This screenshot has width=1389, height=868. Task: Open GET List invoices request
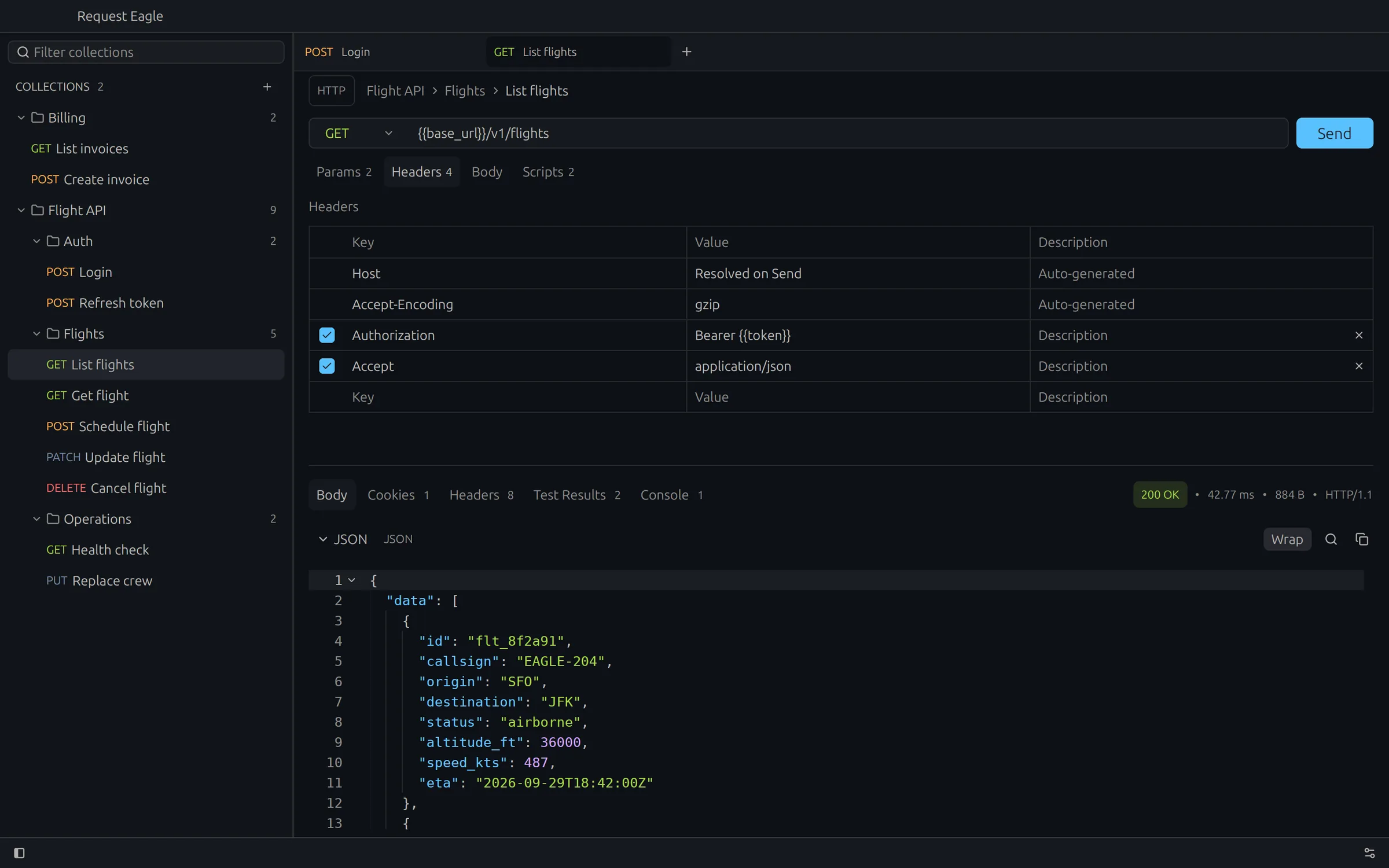[146, 149]
